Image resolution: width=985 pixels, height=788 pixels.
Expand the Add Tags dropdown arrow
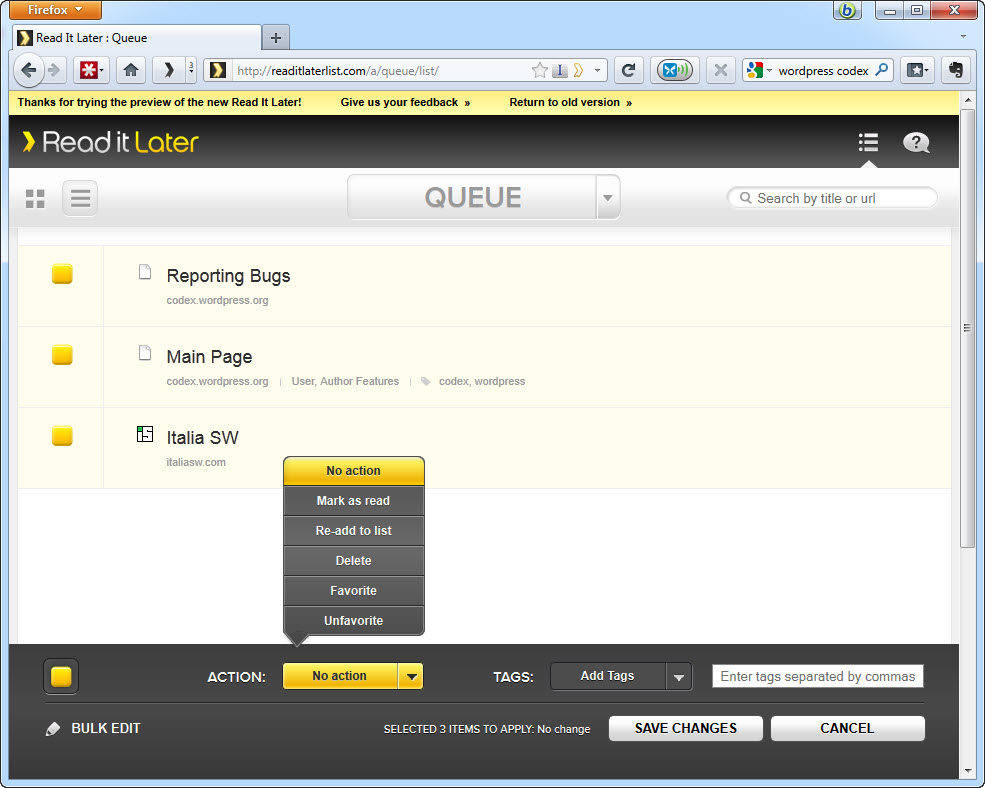pyautogui.click(x=678, y=677)
